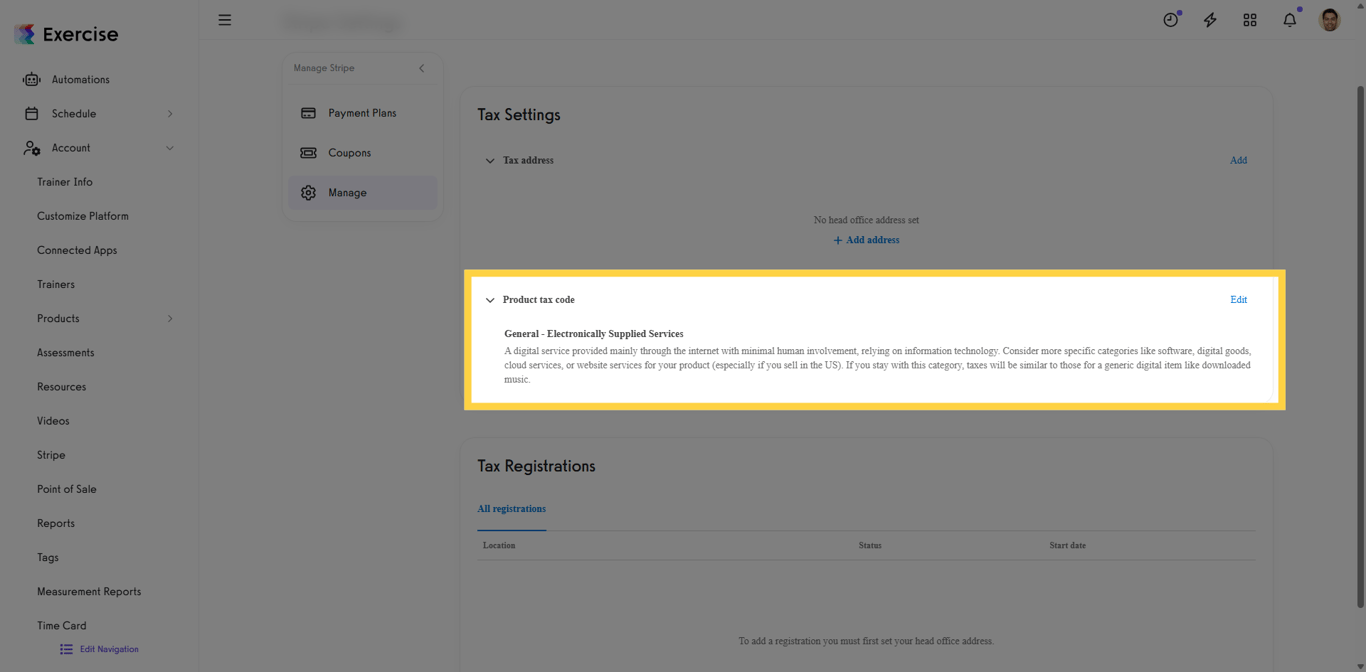Collapse the Tax address section

[x=490, y=160]
